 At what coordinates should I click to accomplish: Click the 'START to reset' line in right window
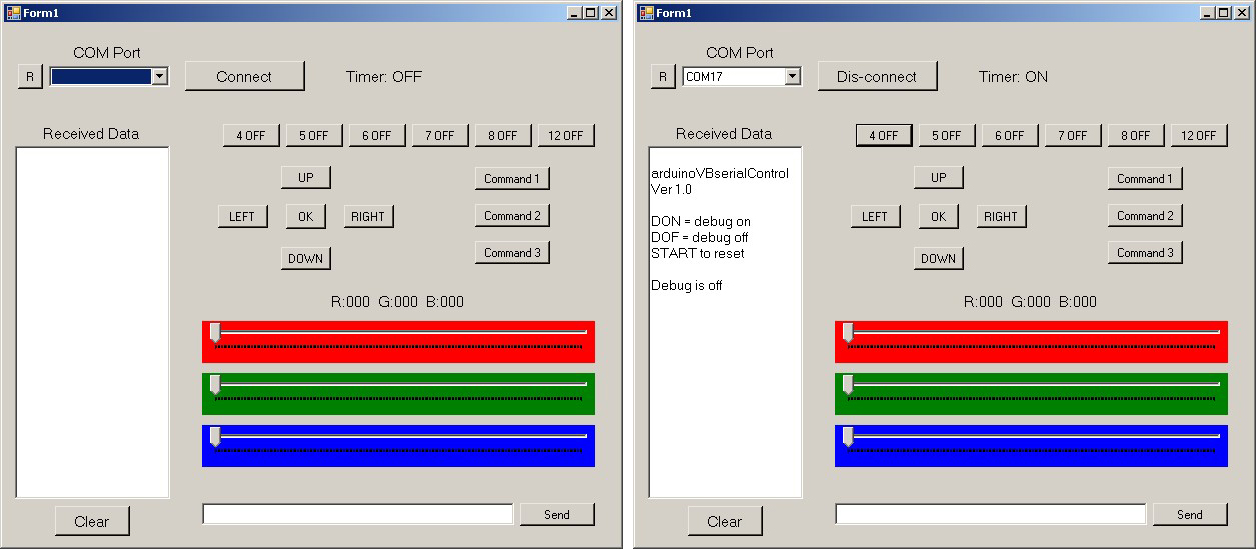coord(698,253)
